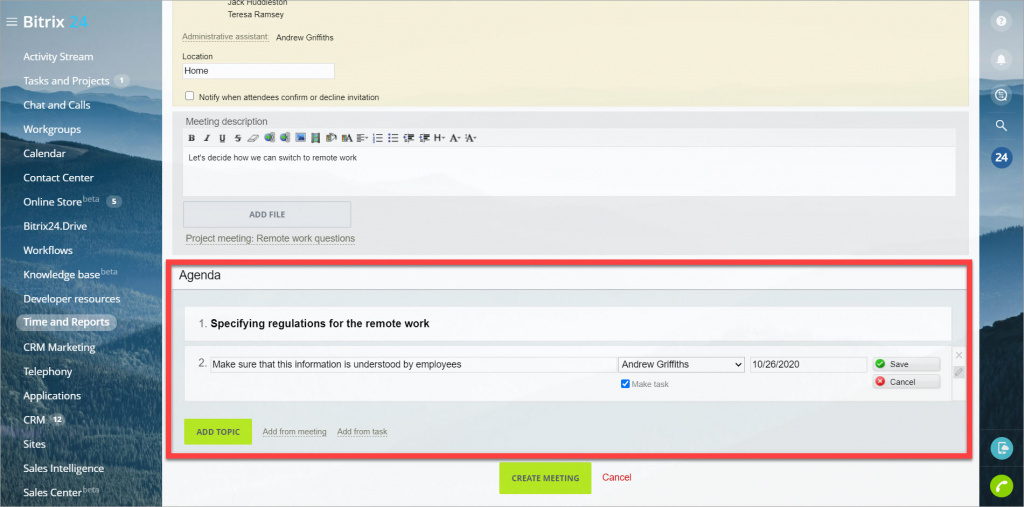Open the notifications bell icon

coord(1000,59)
